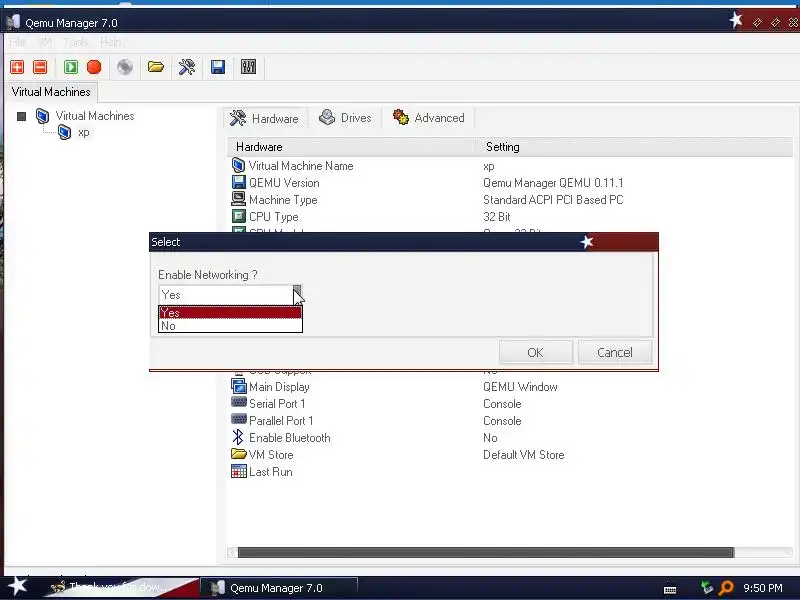Viewport: 800px width, 600px height.
Task: Select Virtual Machines root in tree
Action: [94, 116]
